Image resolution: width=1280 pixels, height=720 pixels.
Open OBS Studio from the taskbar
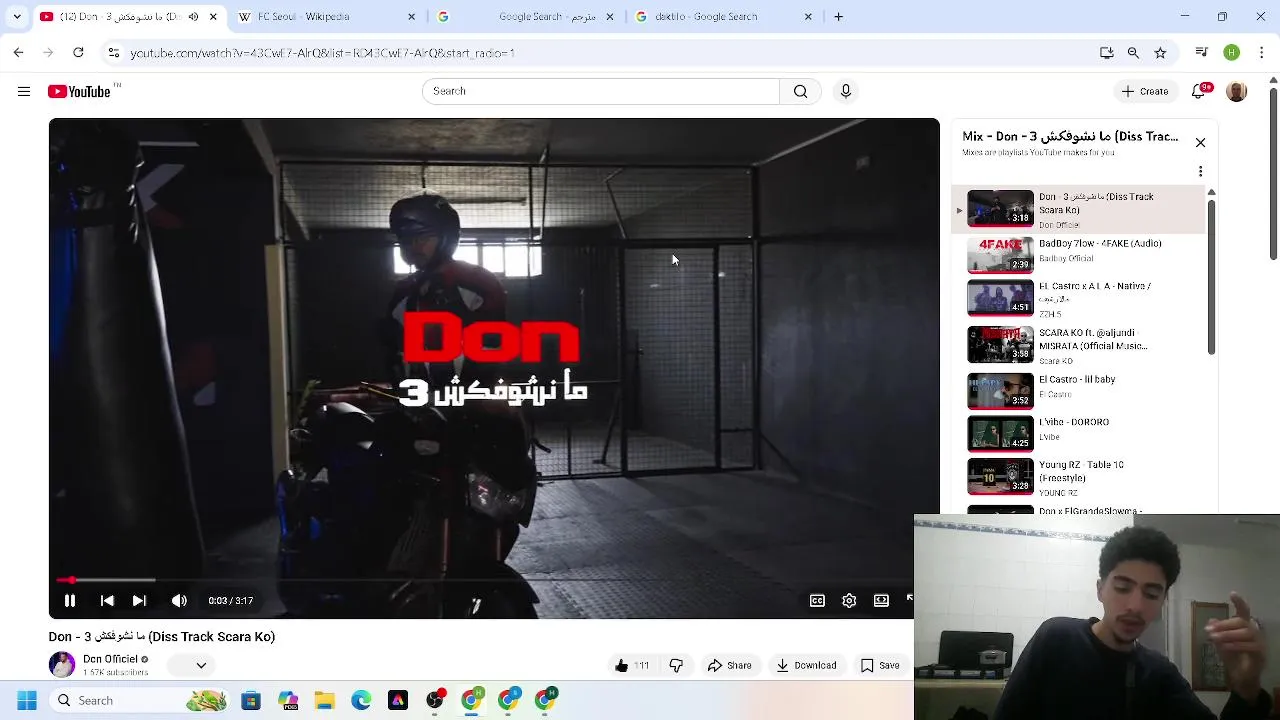pyautogui.click(x=435, y=701)
